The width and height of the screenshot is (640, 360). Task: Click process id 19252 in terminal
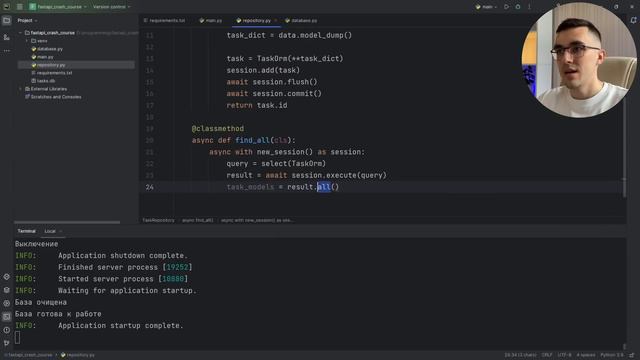click(x=177, y=267)
